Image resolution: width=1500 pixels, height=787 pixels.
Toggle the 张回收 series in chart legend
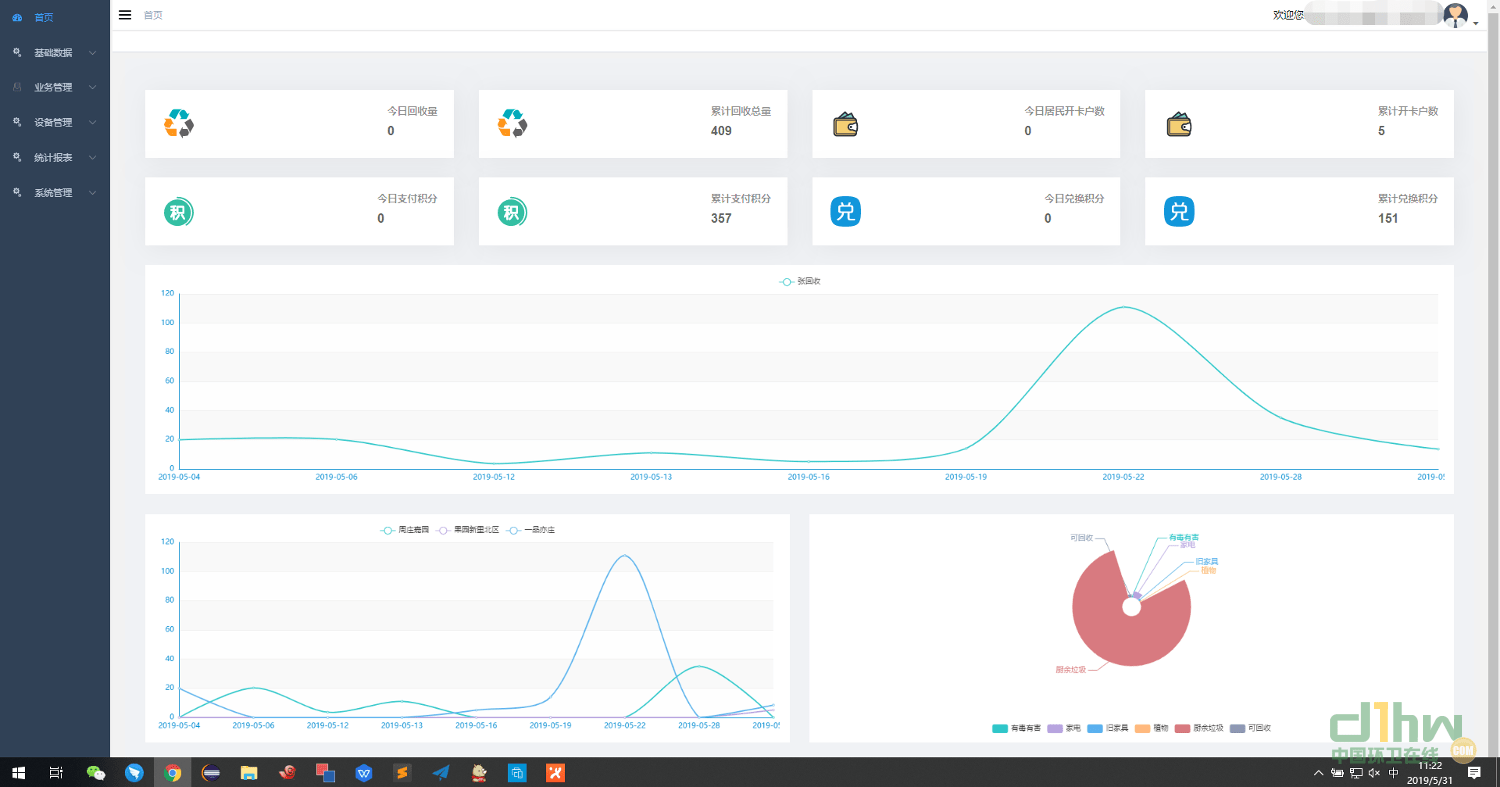point(800,282)
